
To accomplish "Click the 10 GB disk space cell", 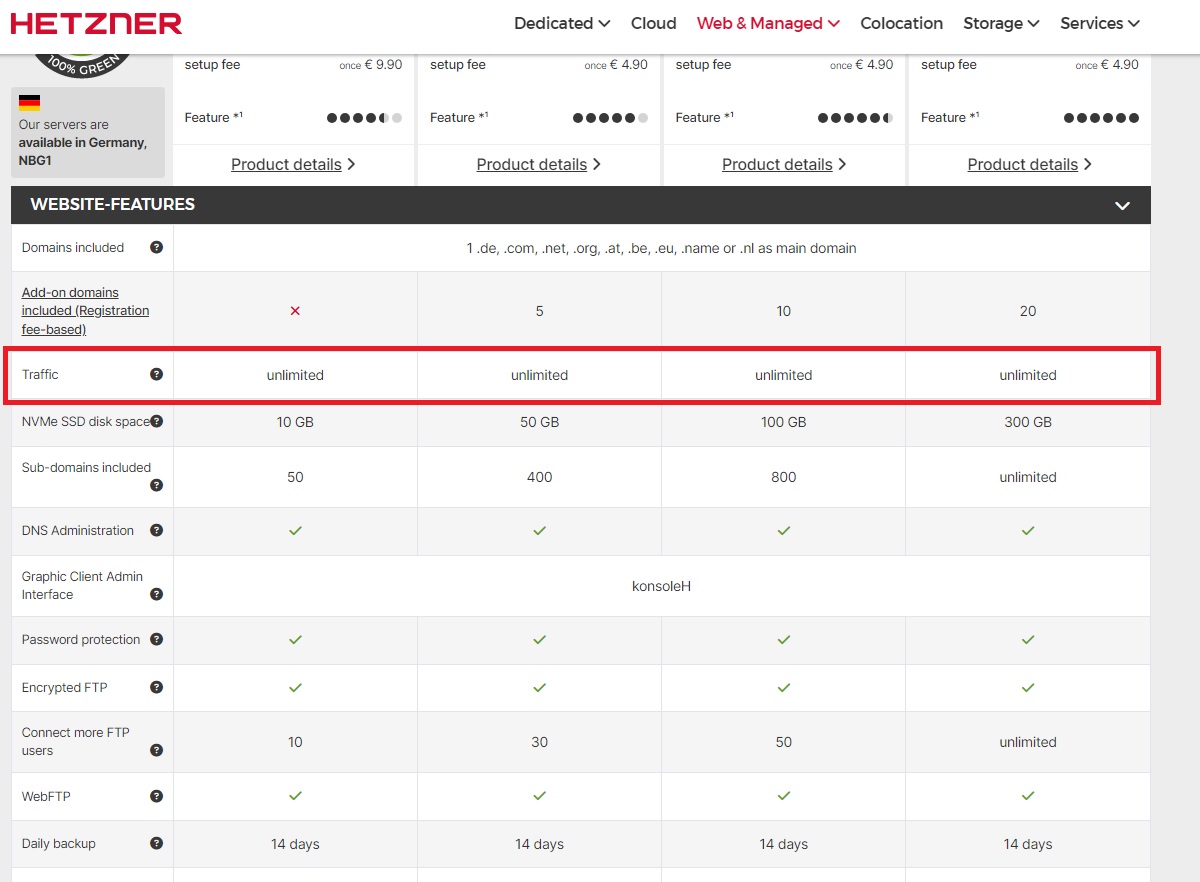I will [295, 422].
